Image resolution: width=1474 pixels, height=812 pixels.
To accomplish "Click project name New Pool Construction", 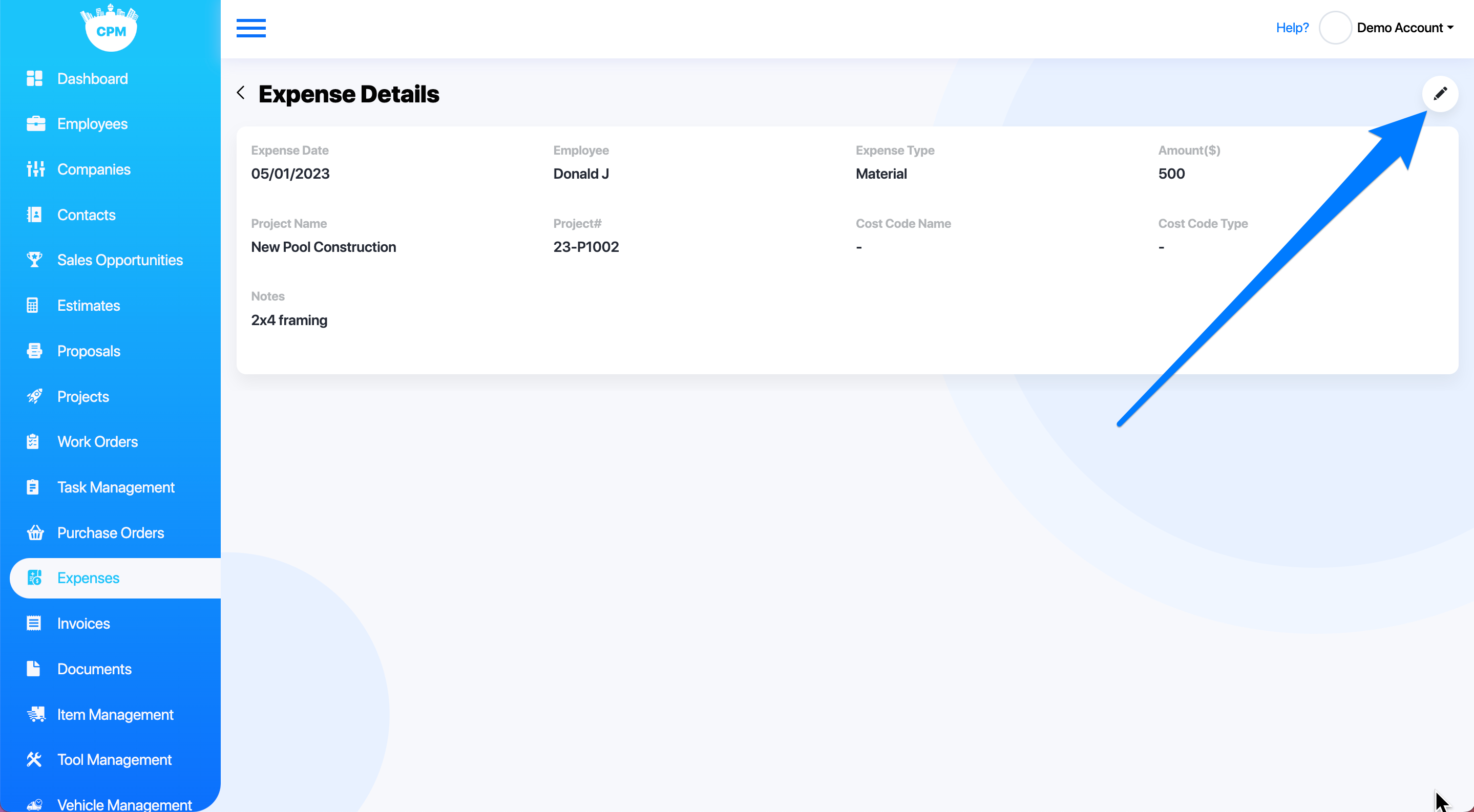I will click(323, 247).
